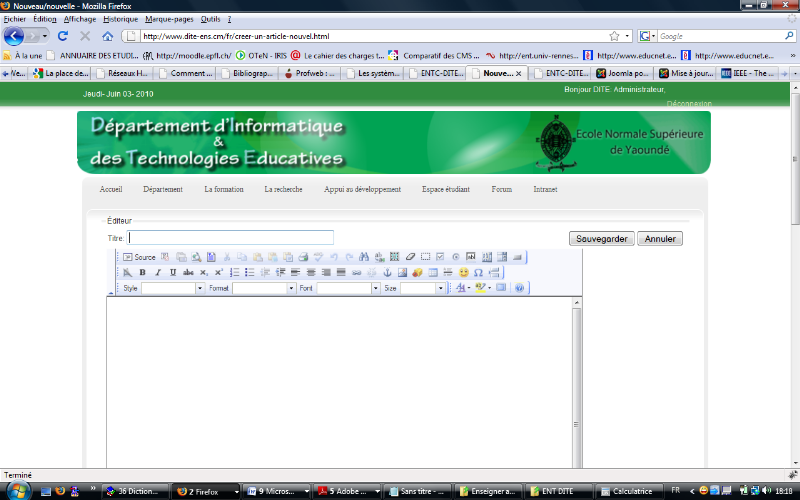Insert a numbered list

click(x=235, y=272)
